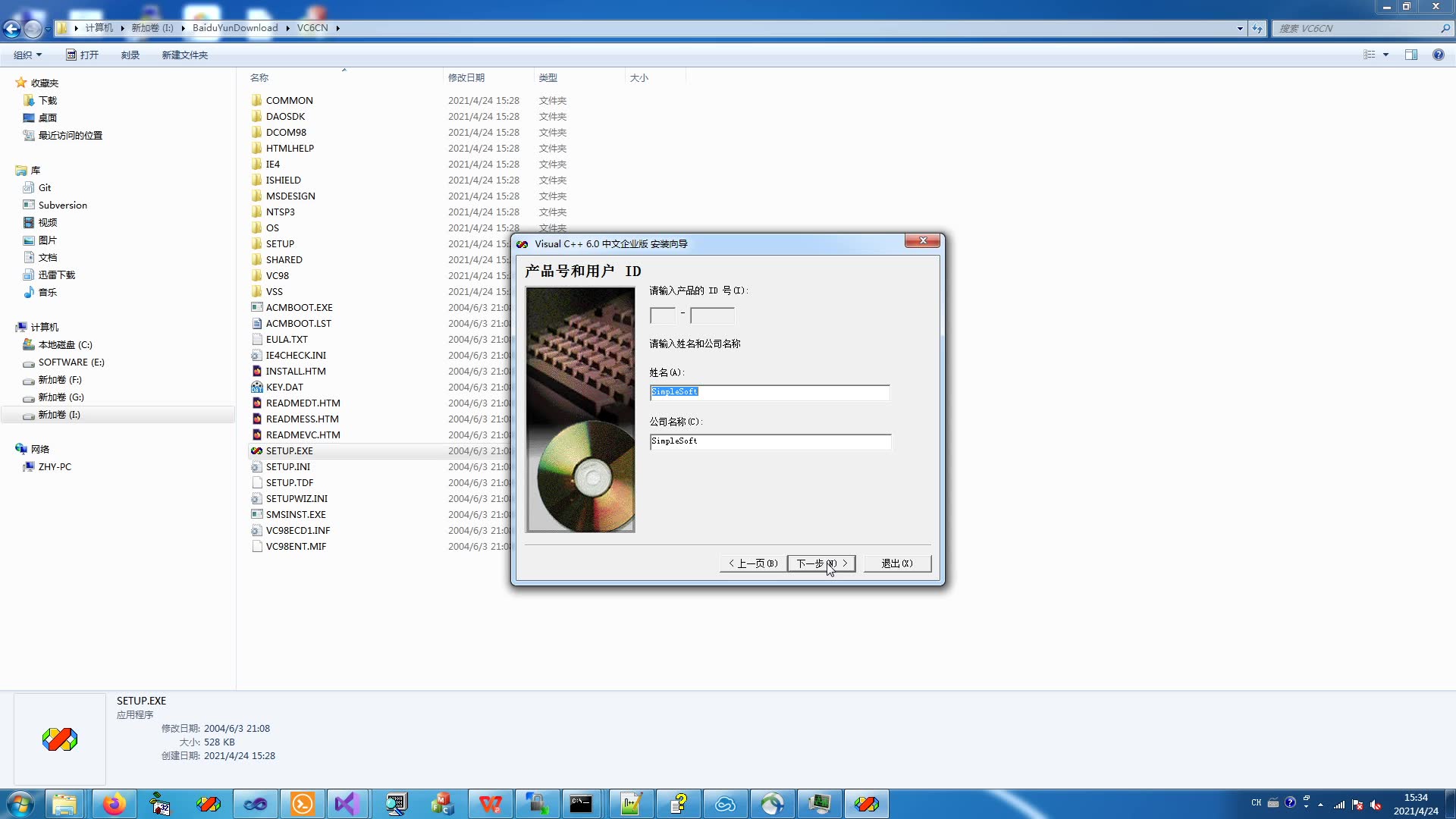The height and width of the screenshot is (819, 1456).
Task: Click the 姓名 name input field
Action: 770,392
